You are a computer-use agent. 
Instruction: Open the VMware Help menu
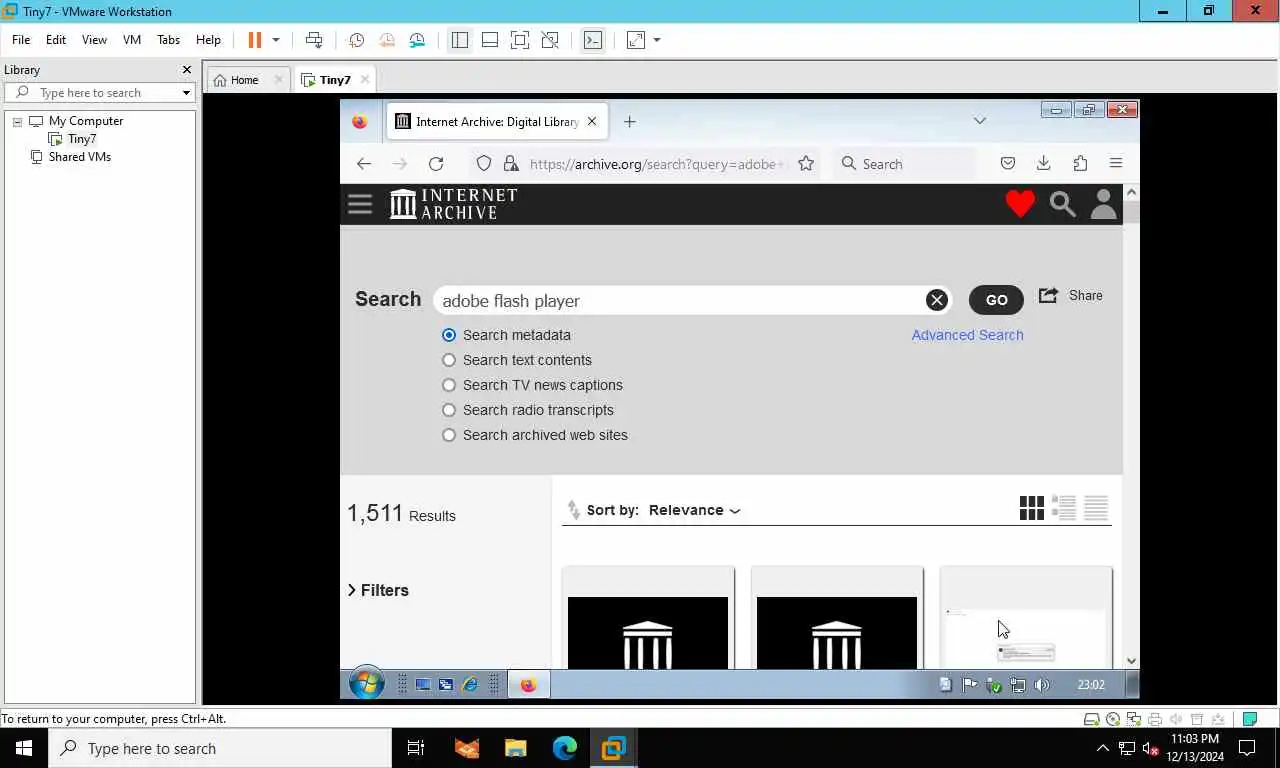(208, 40)
